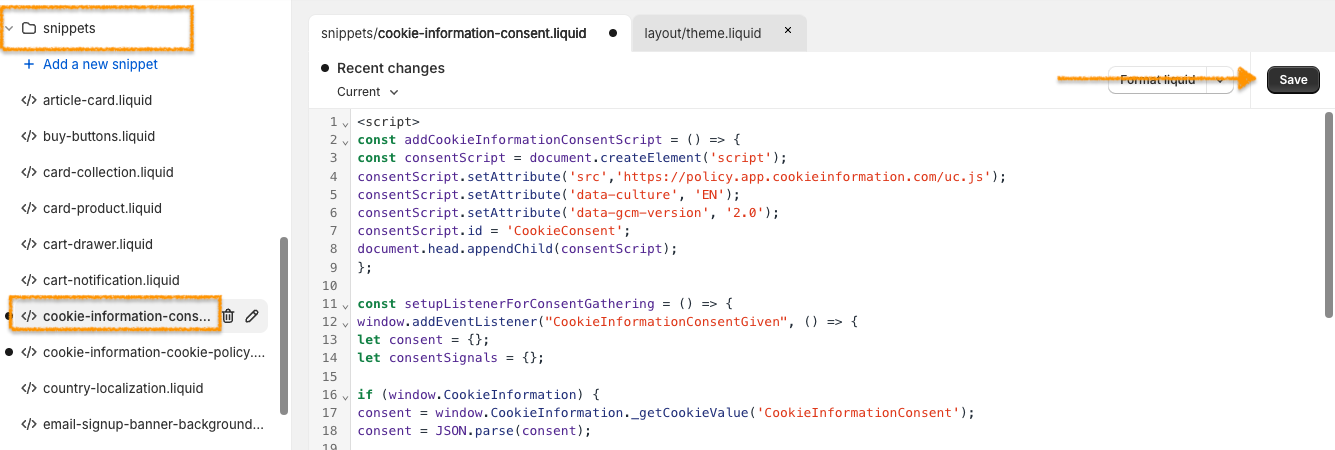Open buy-buttons.liquid file
Screen dimensions: 1335x450
[x=99, y=136]
